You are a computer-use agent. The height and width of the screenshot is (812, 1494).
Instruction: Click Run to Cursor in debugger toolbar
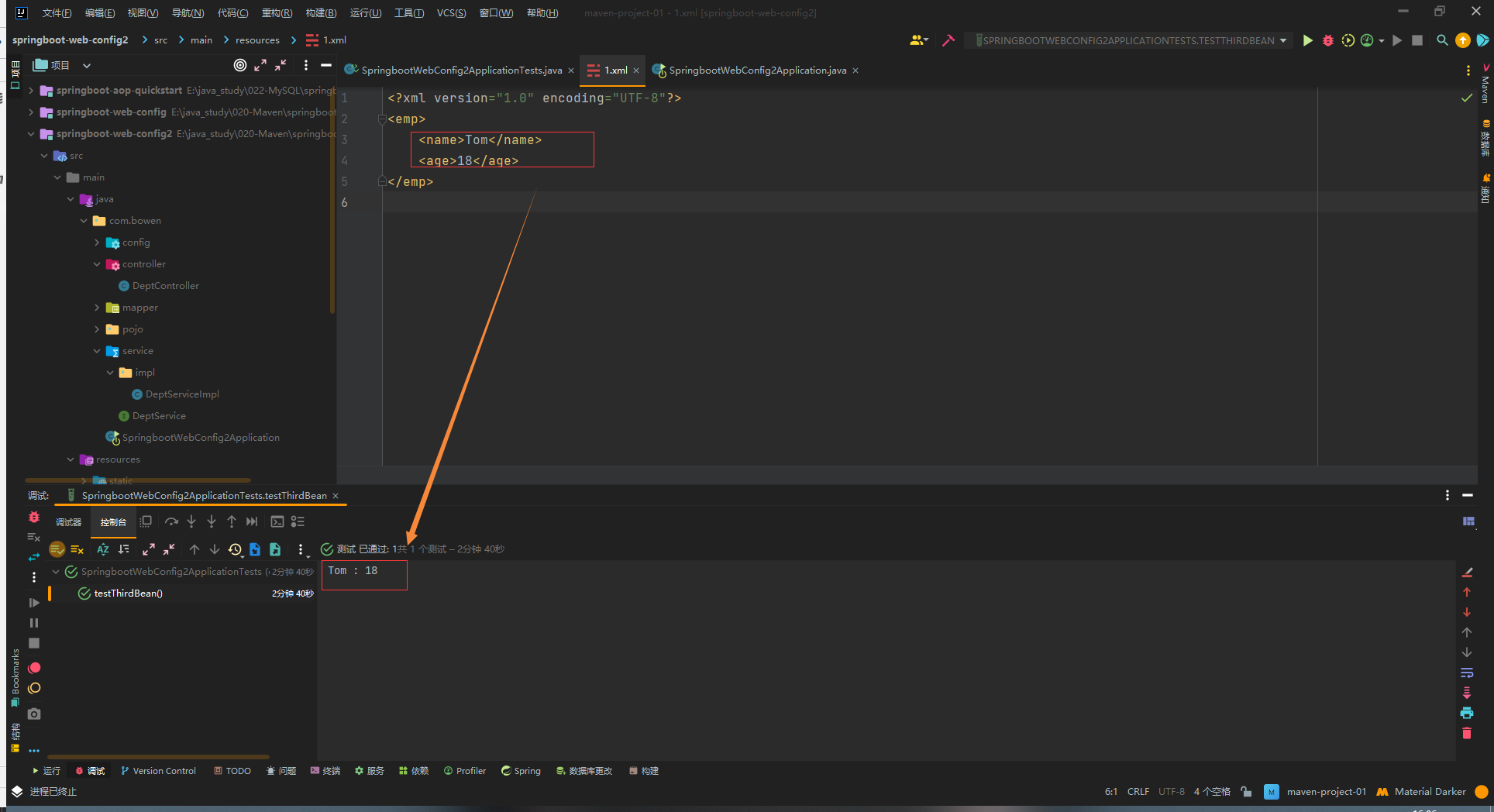pos(252,521)
